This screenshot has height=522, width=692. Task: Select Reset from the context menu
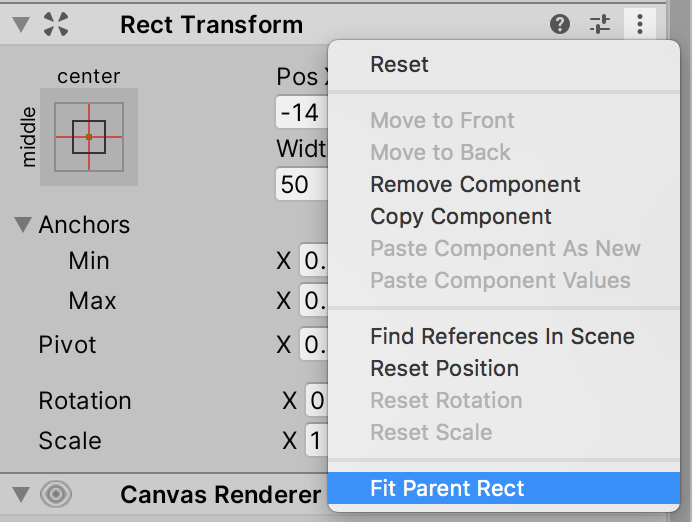coord(399,65)
